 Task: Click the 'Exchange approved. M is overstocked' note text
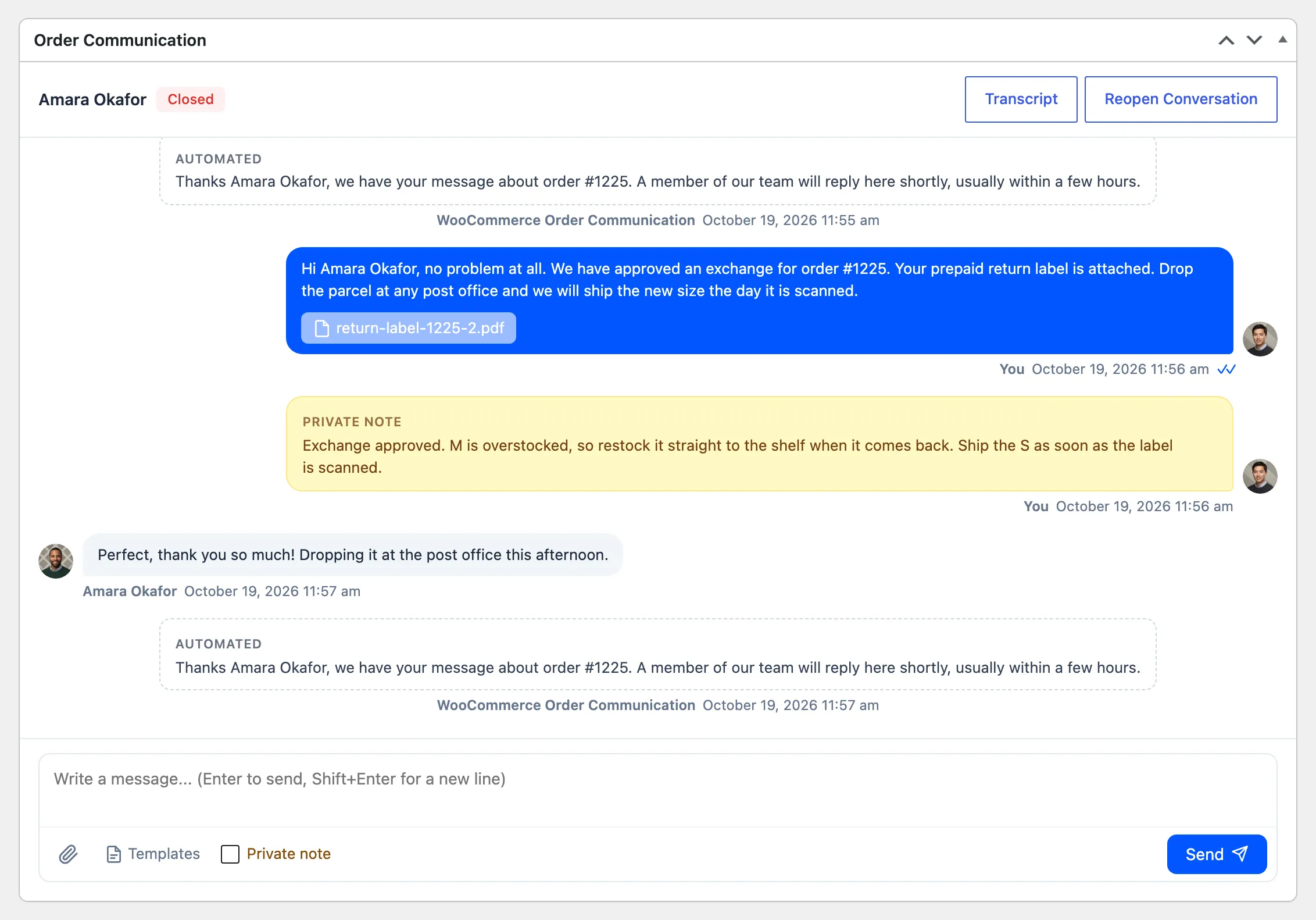(x=737, y=457)
